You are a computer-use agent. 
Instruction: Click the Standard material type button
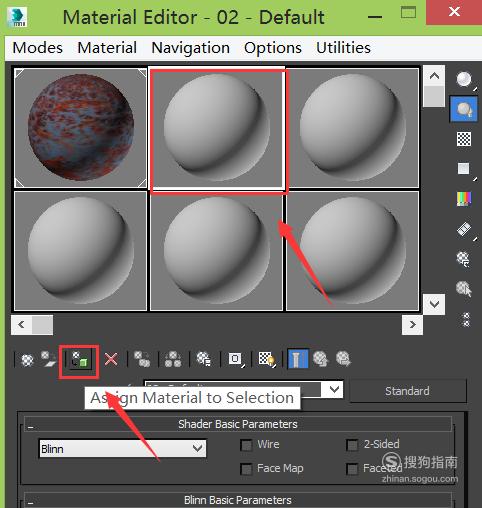pos(407,391)
